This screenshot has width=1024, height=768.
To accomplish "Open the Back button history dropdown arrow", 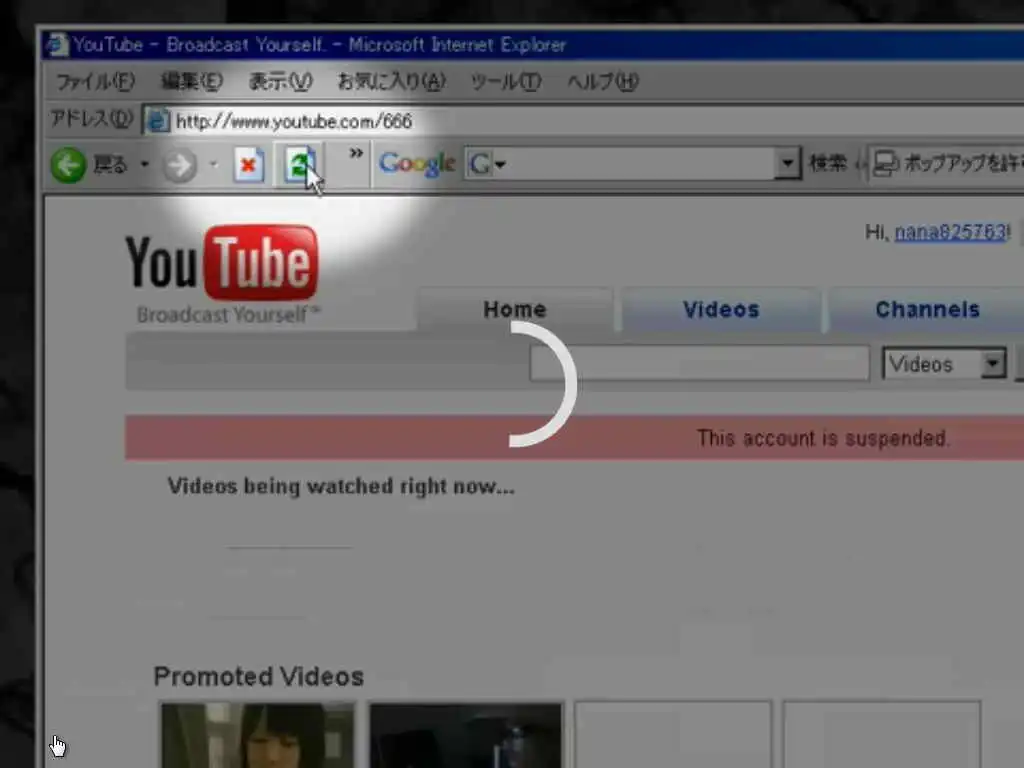I will (145, 165).
